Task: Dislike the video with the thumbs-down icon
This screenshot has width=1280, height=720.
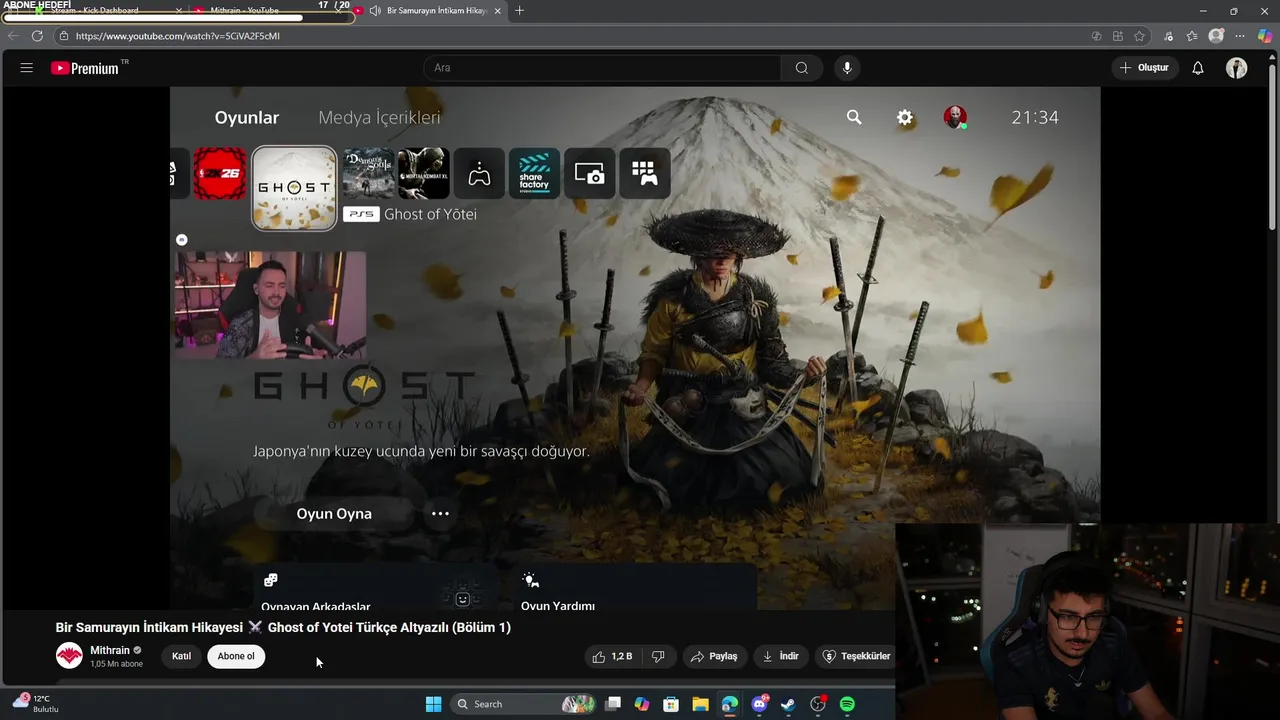Action: (x=658, y=656)
